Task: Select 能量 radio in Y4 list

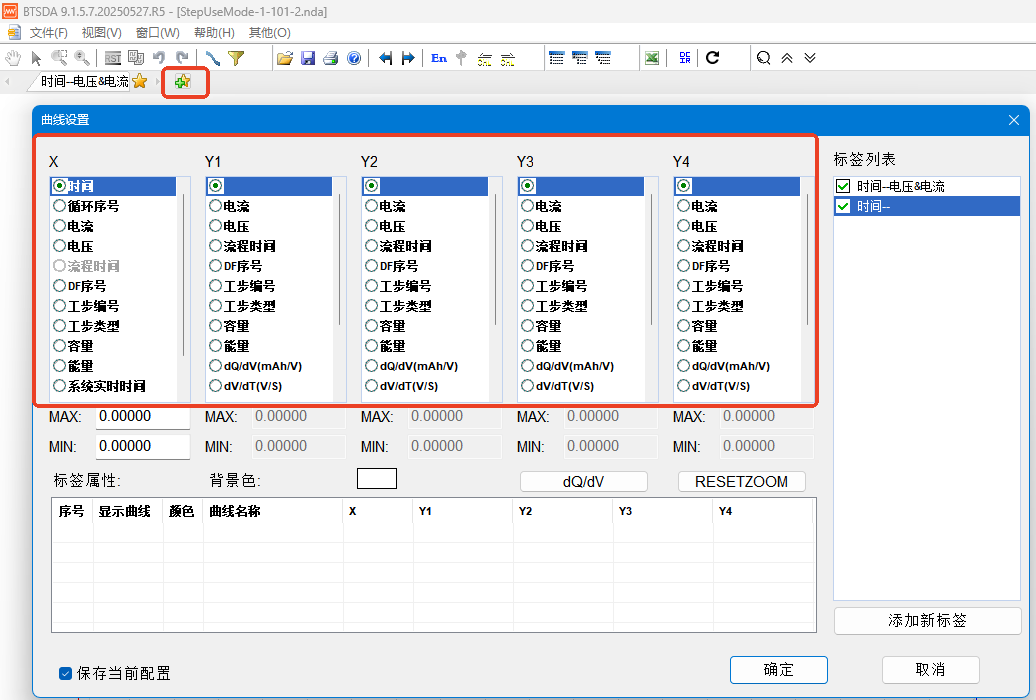Action: 683,346
